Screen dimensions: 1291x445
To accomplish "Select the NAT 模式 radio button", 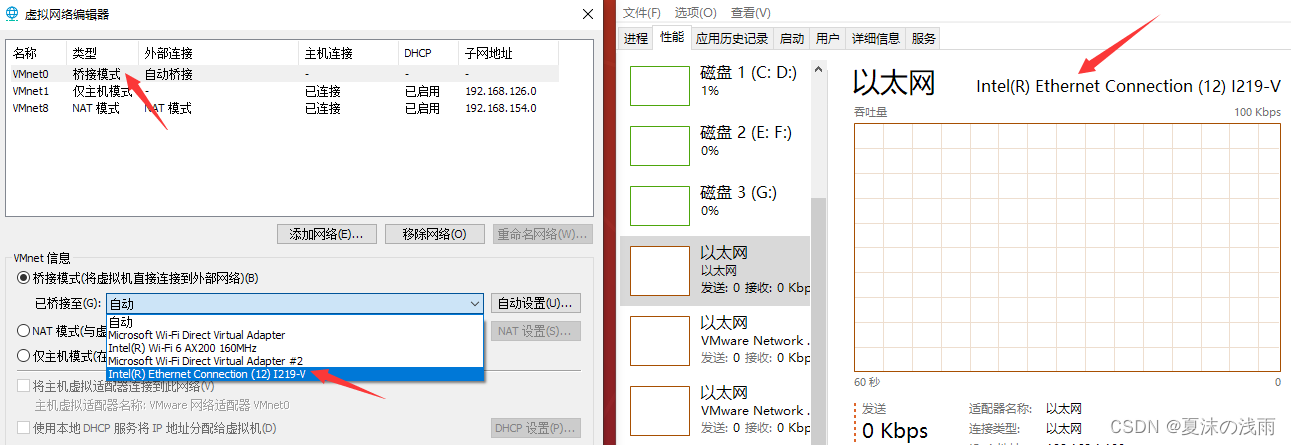I will pos(24,330).
